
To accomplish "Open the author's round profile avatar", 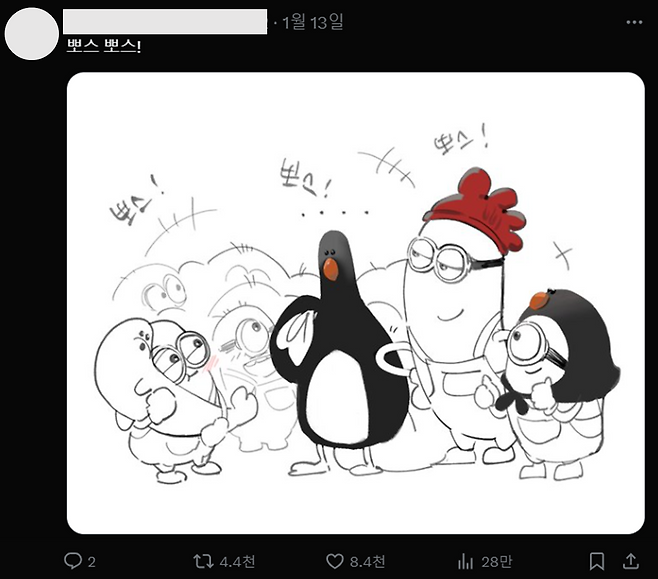I will (32, 34).
